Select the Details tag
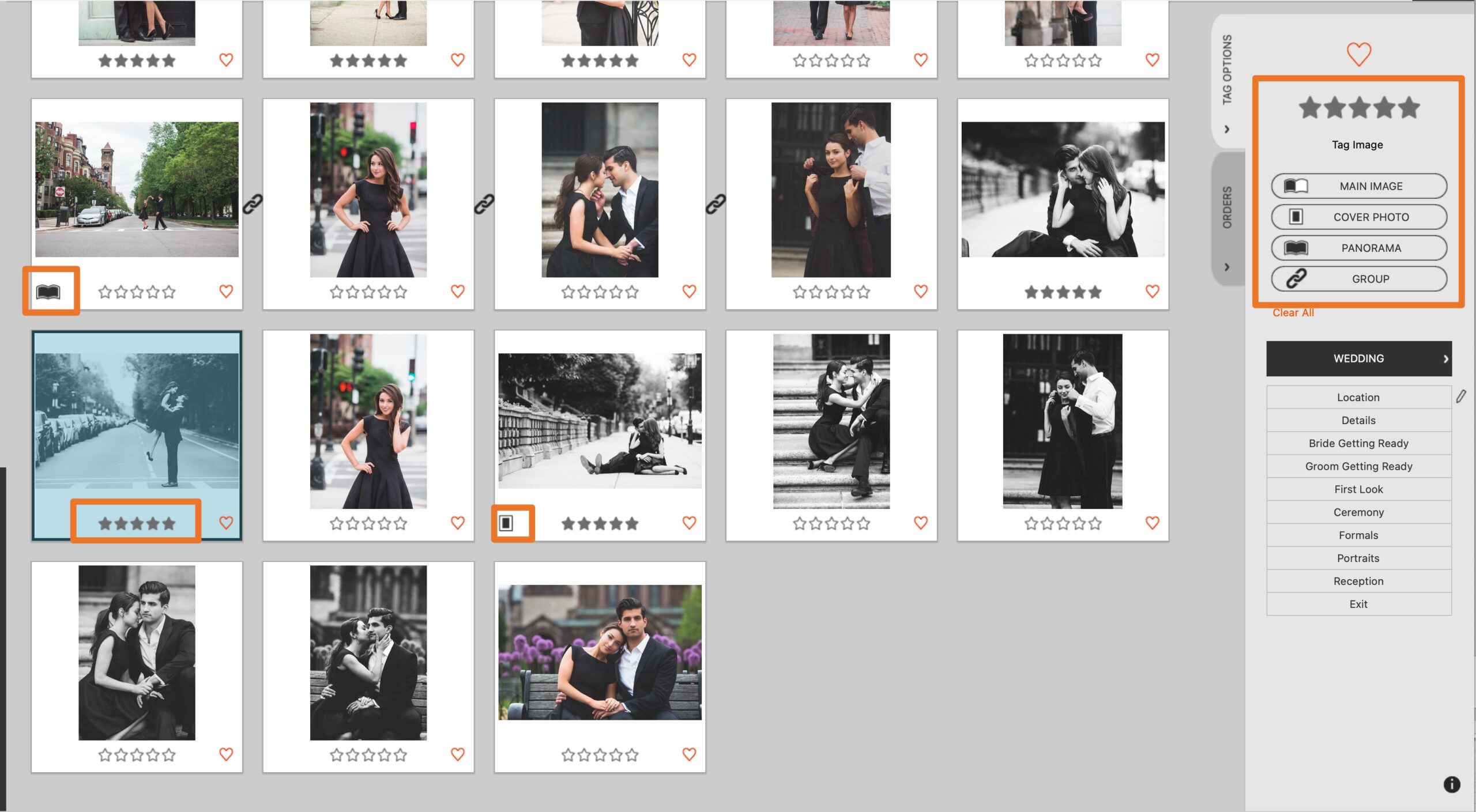Screen dimensions: 1476x812 1358,420
